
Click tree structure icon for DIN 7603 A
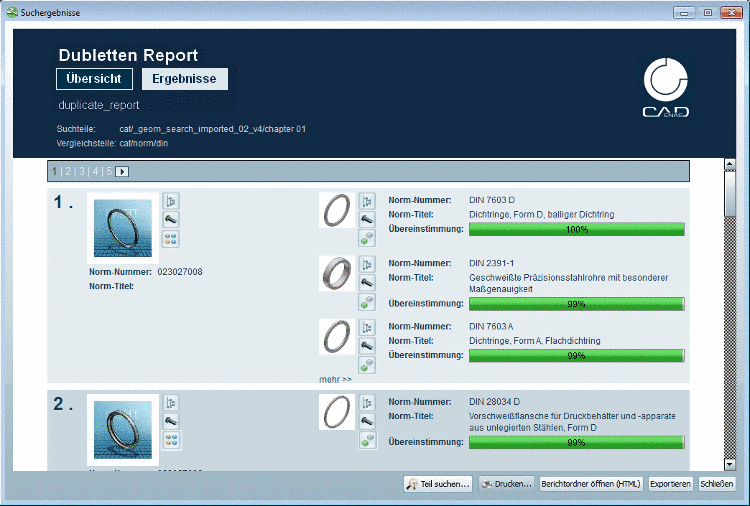pyautogui.click(x=367, y=328)
